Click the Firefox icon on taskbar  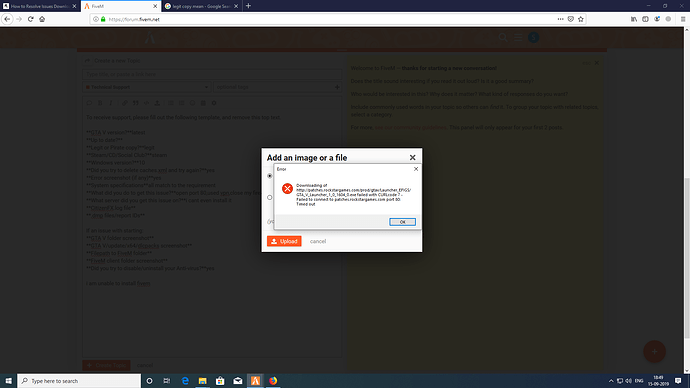(x=273, y=381)
